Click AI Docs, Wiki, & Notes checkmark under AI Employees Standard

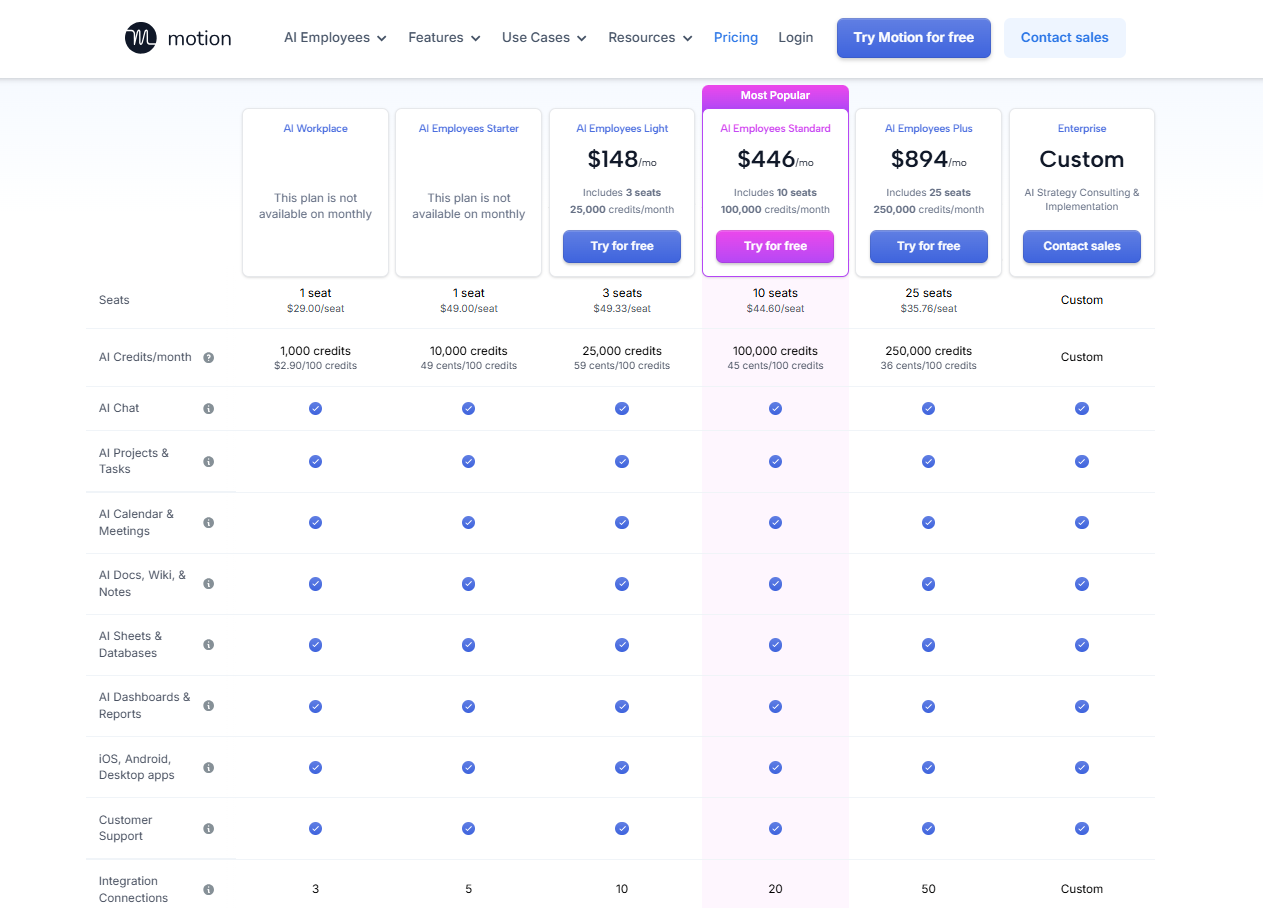tap(775, 583)
